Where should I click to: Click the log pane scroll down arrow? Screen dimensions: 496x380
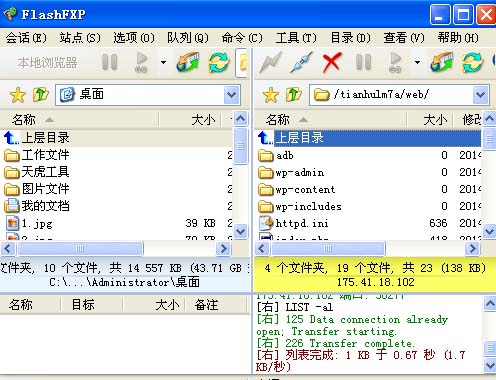click(490, 365)
